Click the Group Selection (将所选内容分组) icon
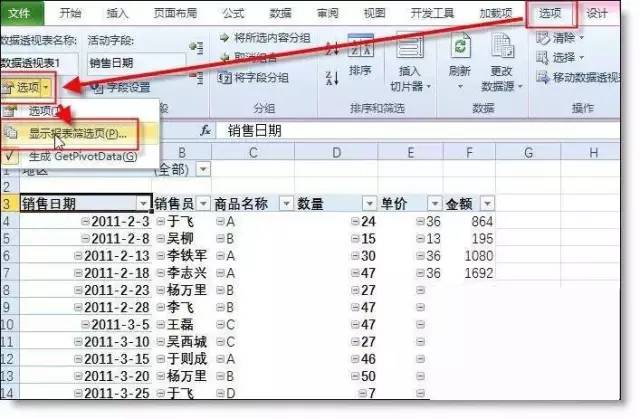 (224, 38)
